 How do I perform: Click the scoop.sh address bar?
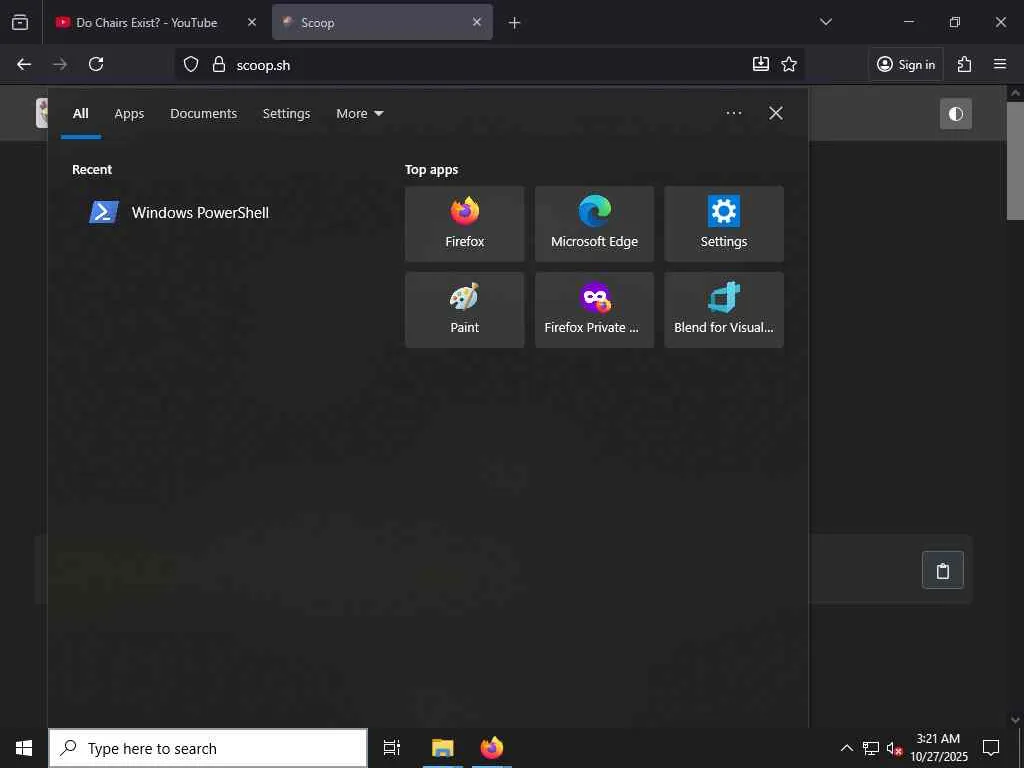pos(490,65)
